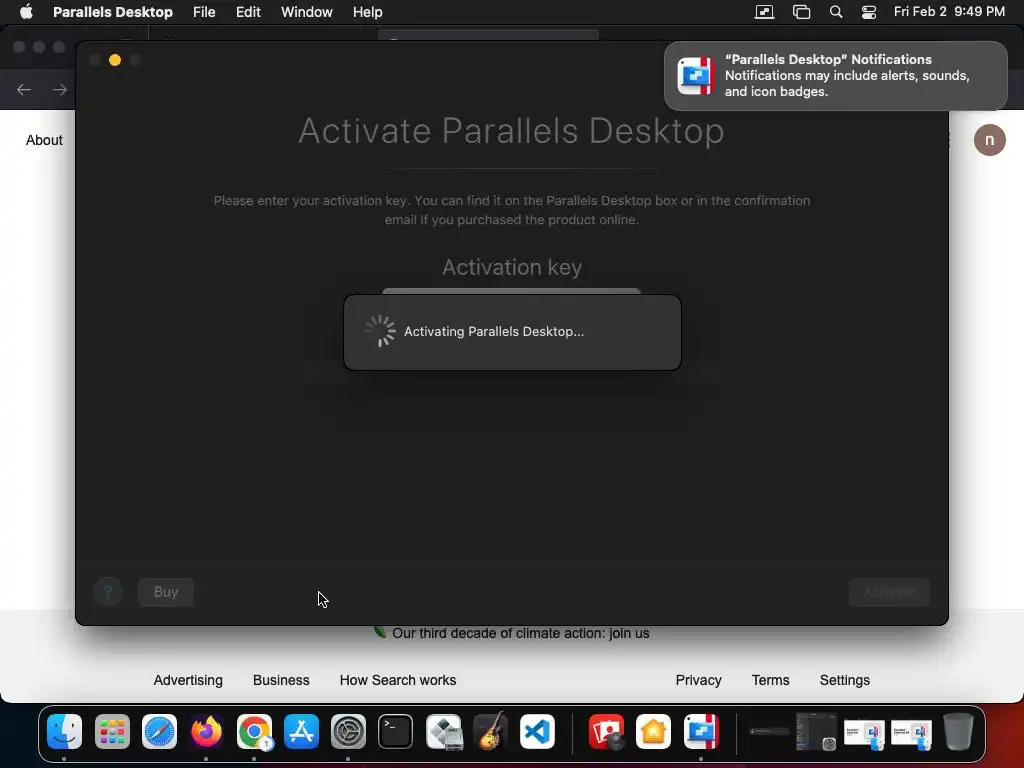Open Spotlight search in menu bar

click(x=836, y=12)
